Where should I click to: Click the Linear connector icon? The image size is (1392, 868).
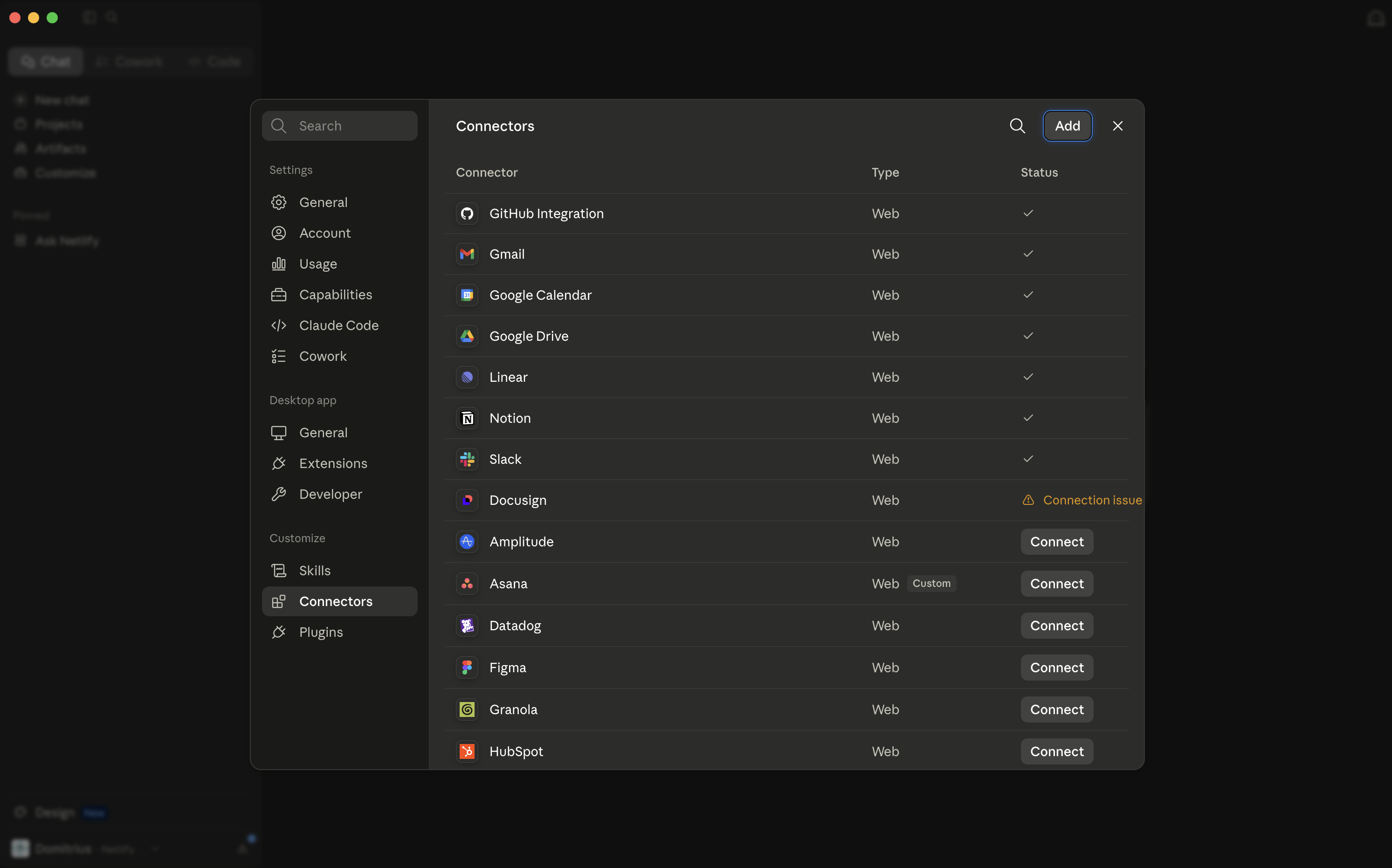467,377
